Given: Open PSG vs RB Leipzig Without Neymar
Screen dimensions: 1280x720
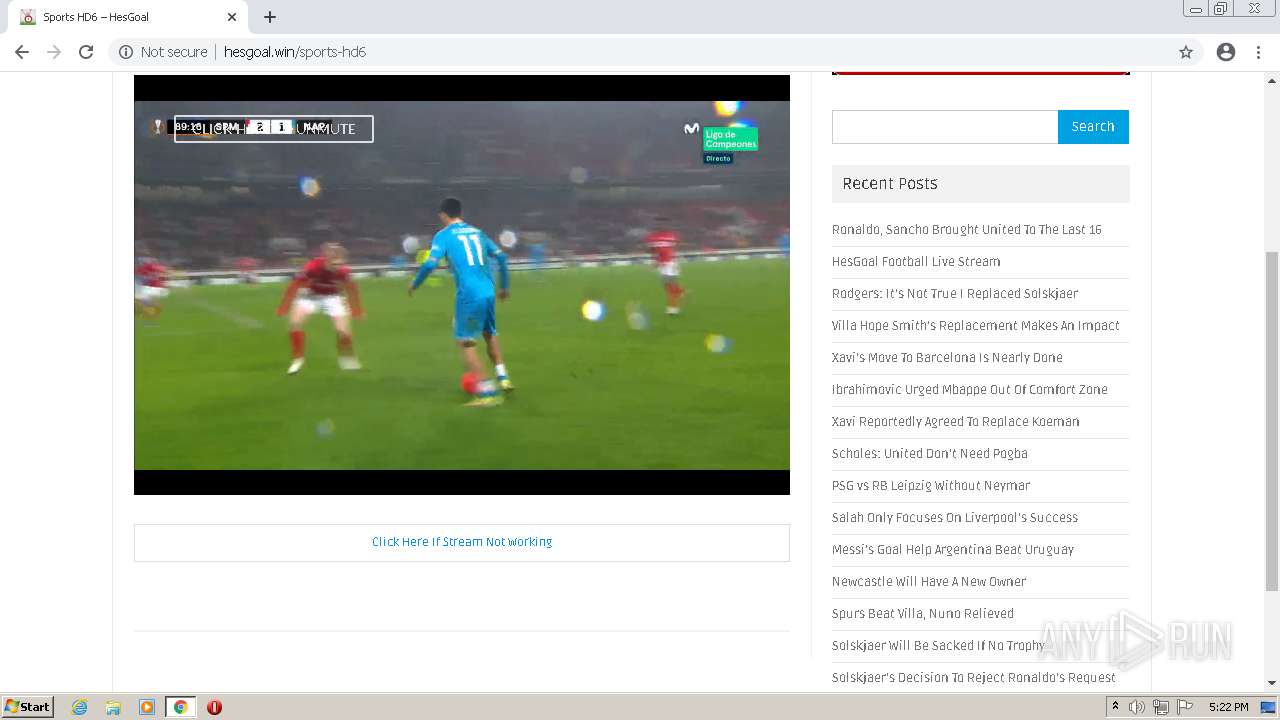Looking at the screenshot, I should pos(931,486).
